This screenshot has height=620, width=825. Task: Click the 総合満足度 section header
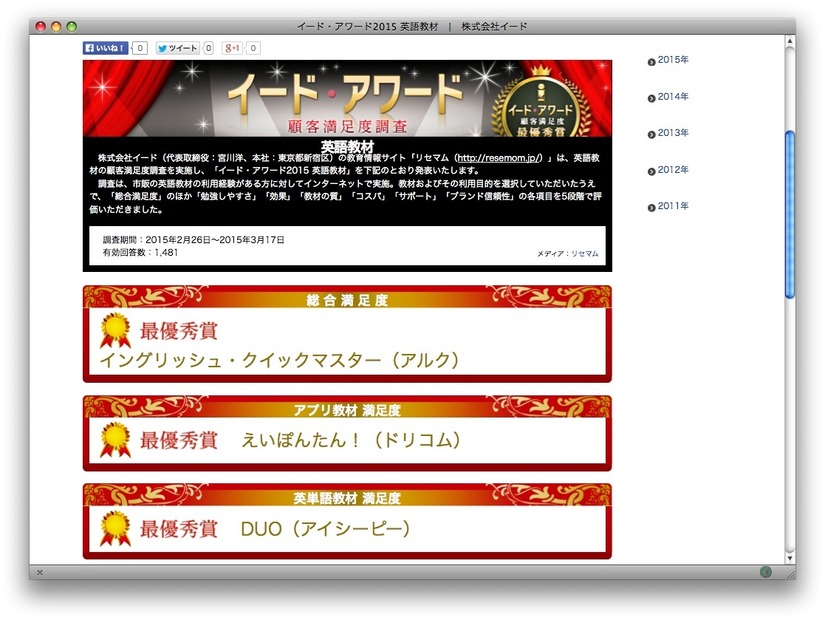(347, 300)
